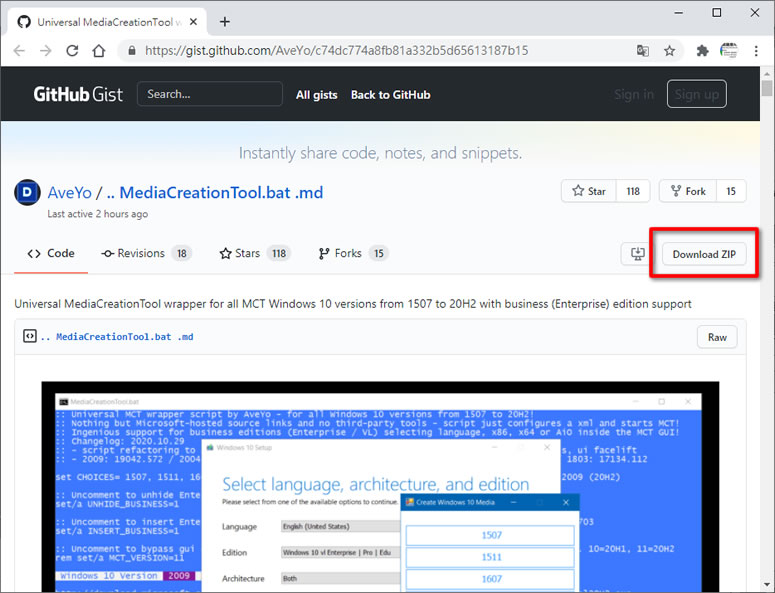This screenshot has width=775, height=593.
Task: Open the .. MediaCreationTool.bat .md file link
Action: click(117, 337)
